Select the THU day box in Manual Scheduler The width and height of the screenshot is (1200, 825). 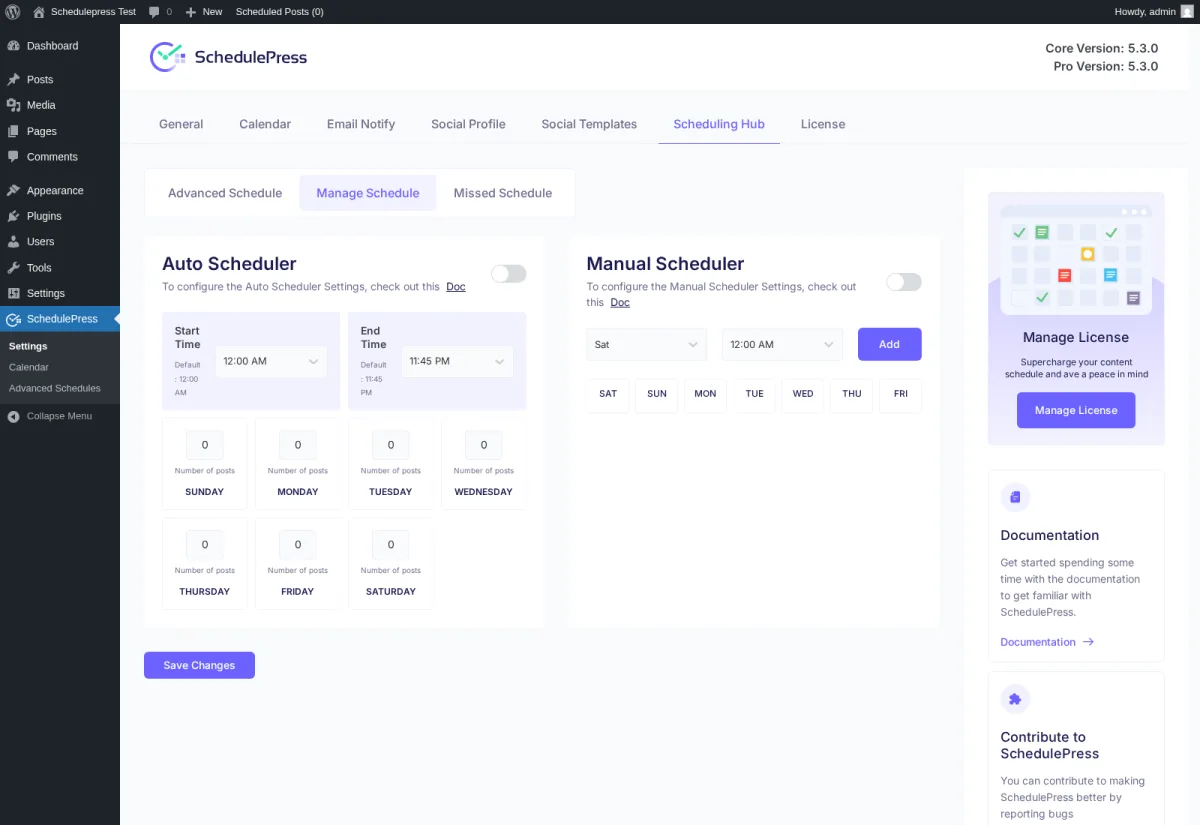852,394
